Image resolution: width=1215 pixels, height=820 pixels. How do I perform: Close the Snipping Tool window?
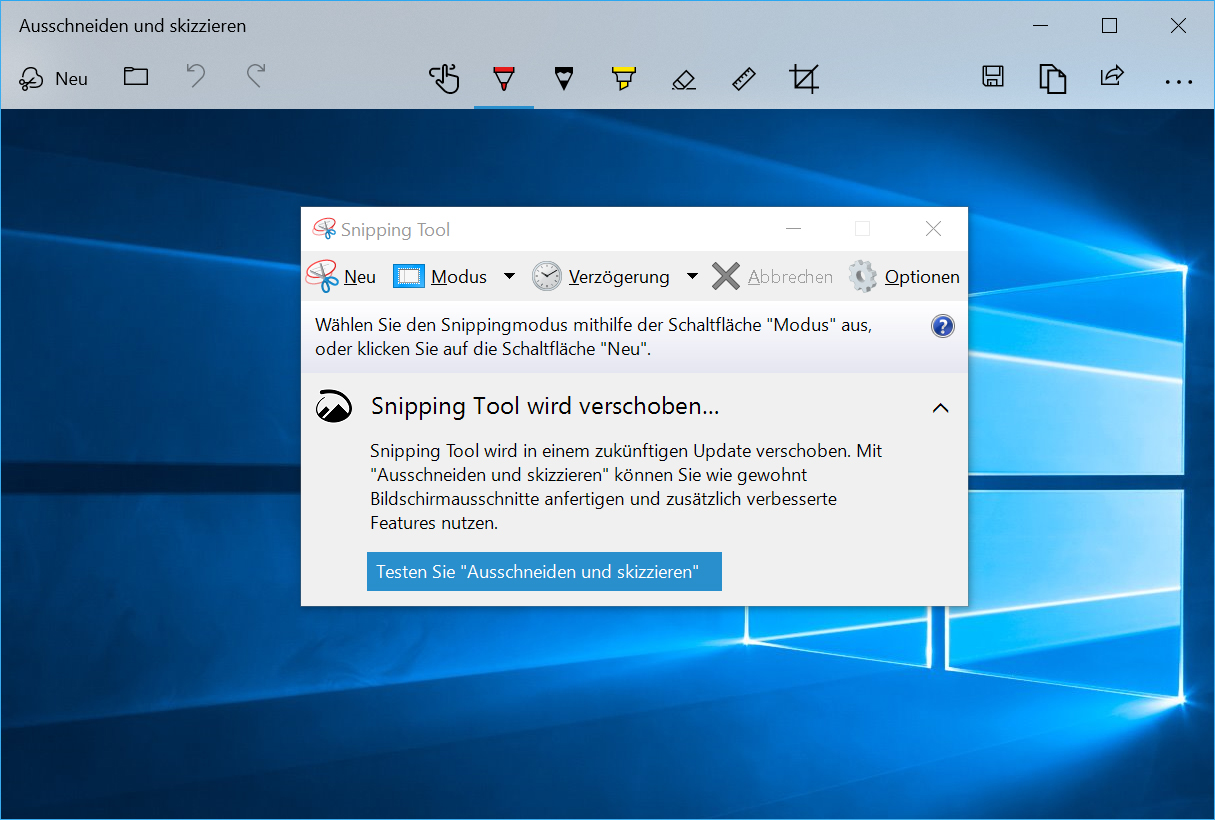coord(933,229)
